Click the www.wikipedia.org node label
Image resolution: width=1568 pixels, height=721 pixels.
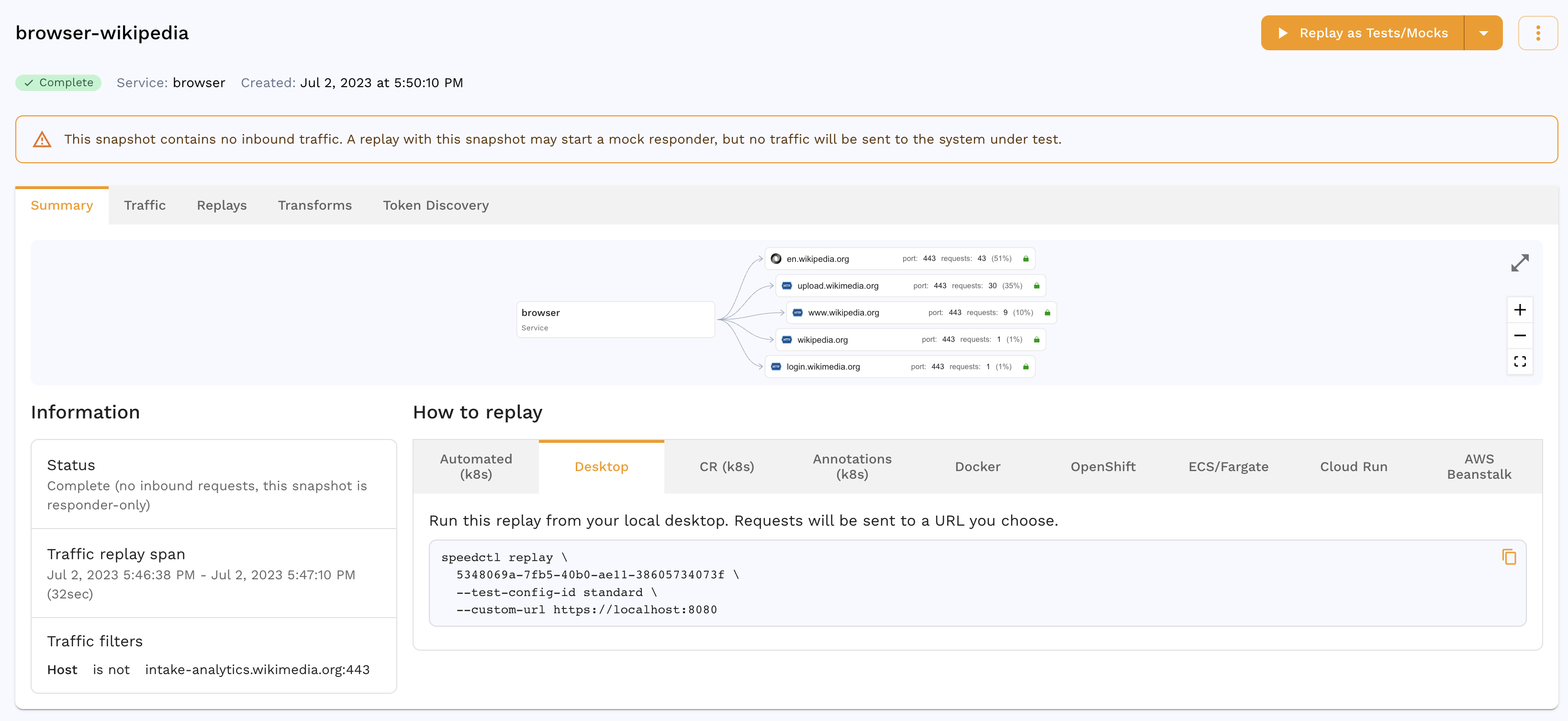pyautogui.click(x=844, y=313)
